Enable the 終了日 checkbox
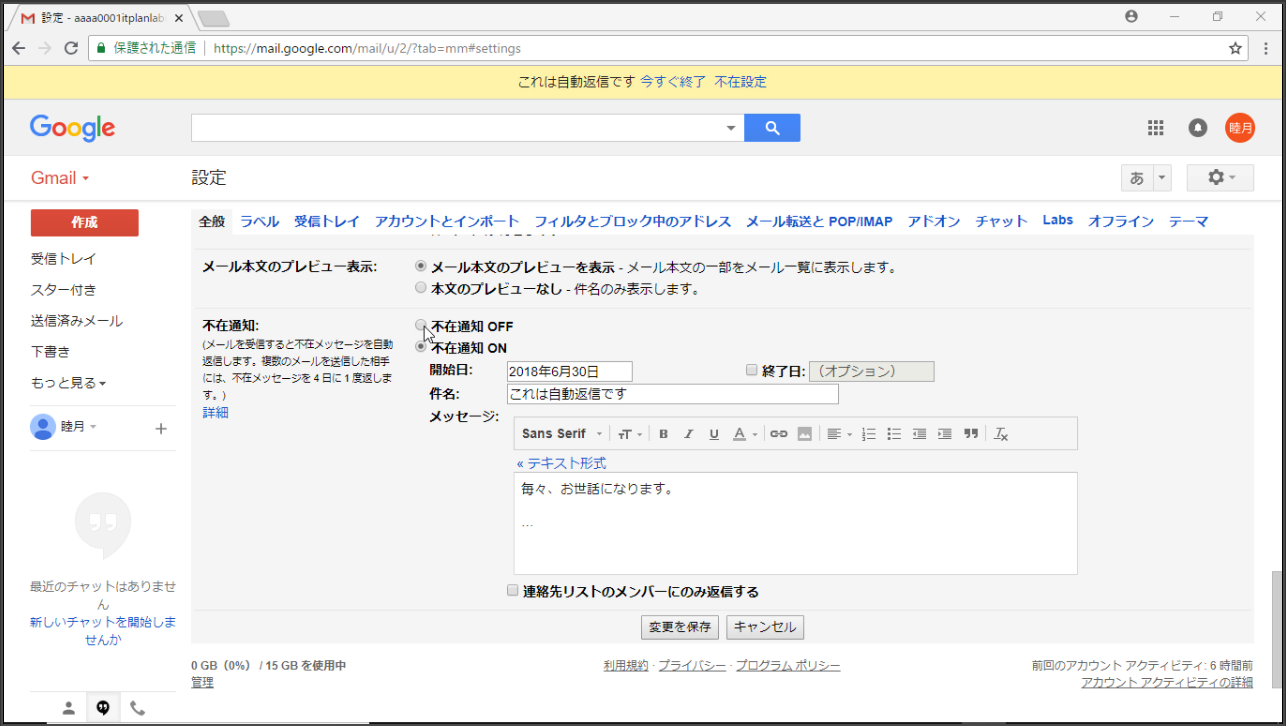The image size is (1286, 726). tap(752, 370)
